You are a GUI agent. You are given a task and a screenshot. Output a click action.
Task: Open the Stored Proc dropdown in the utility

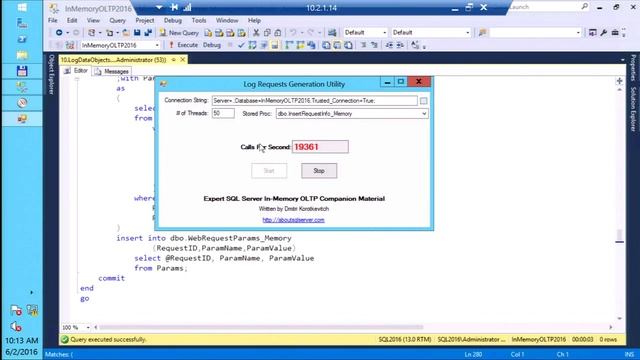(x=424, y=114)
